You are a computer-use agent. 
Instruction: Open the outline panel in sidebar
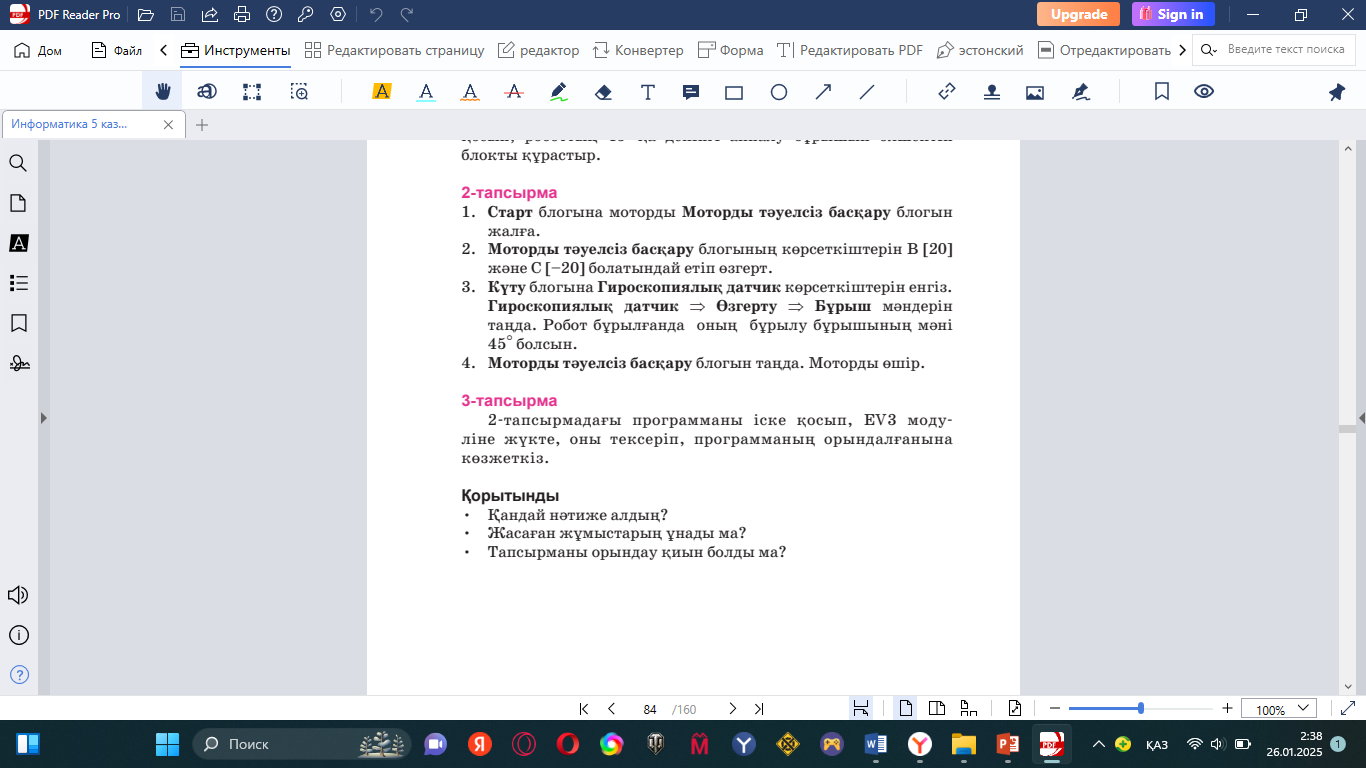(x=18, y=283)
